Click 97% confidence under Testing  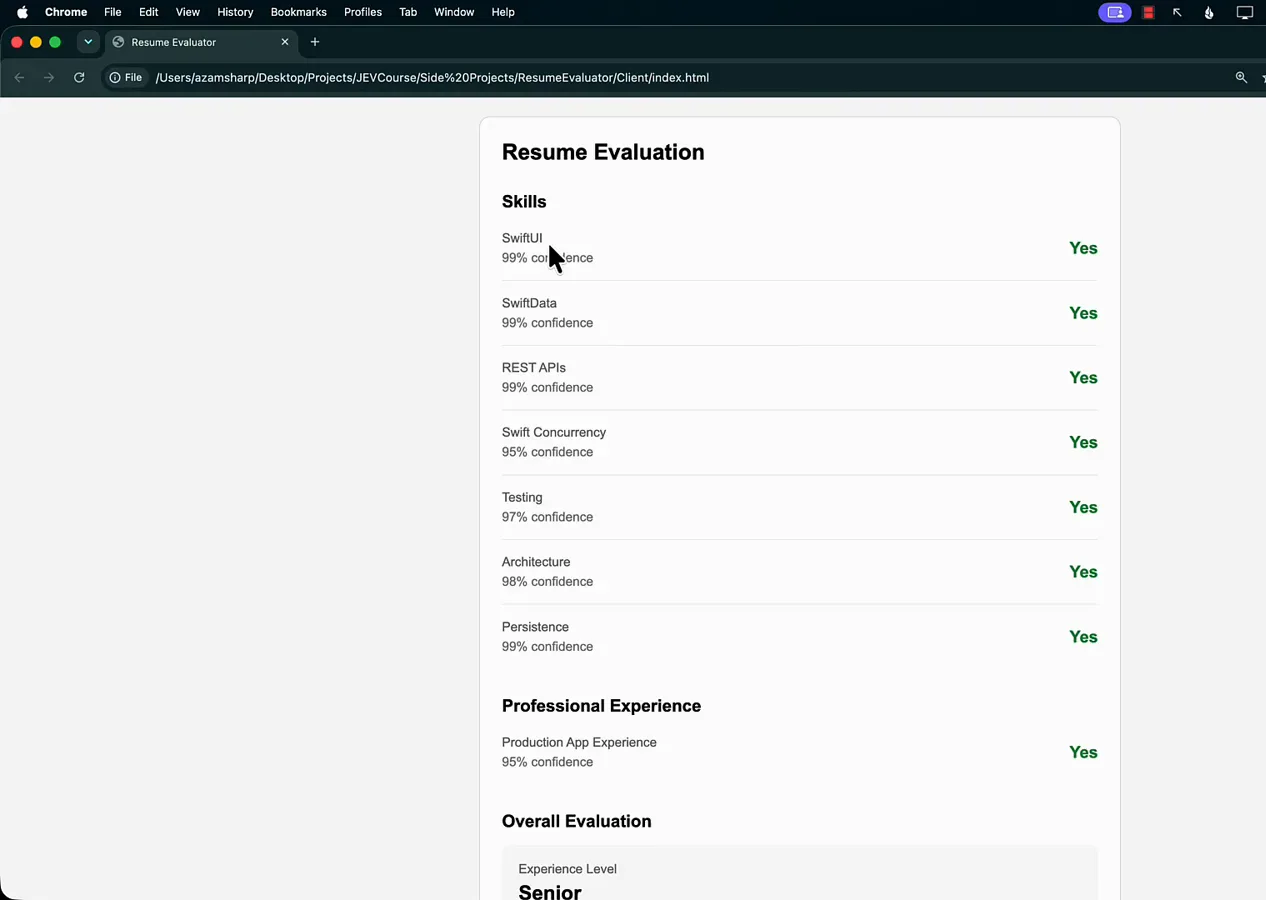pyautogui.click(x=547, y=517)
